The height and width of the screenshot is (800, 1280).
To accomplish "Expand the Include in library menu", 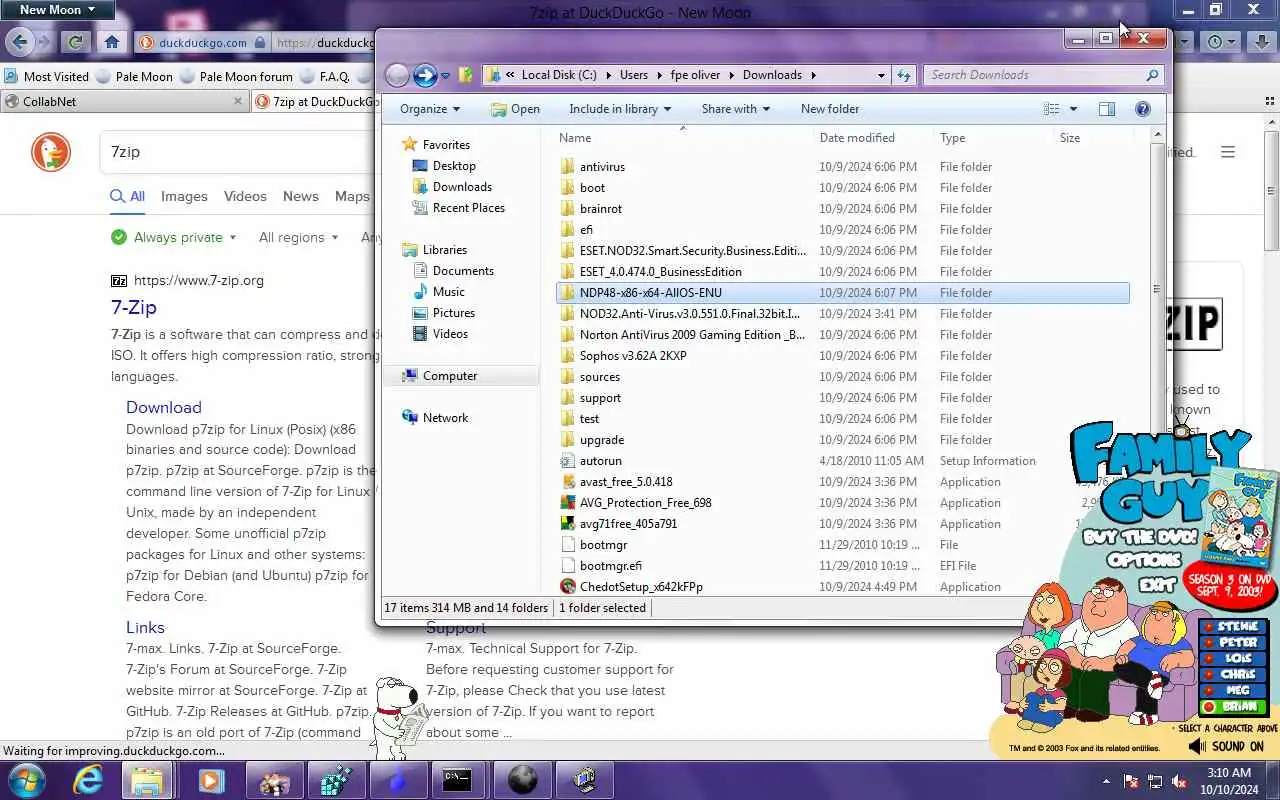I will [x=620, y=109].
